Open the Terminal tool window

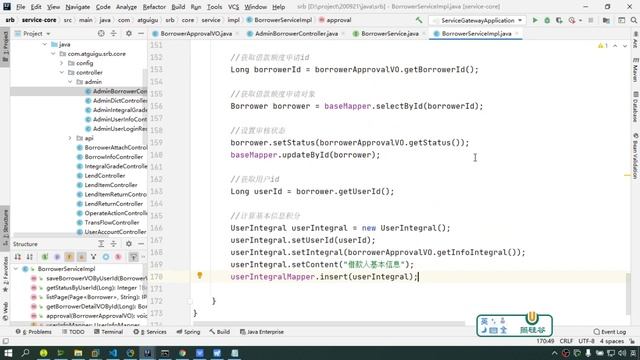tap(109, 332)
